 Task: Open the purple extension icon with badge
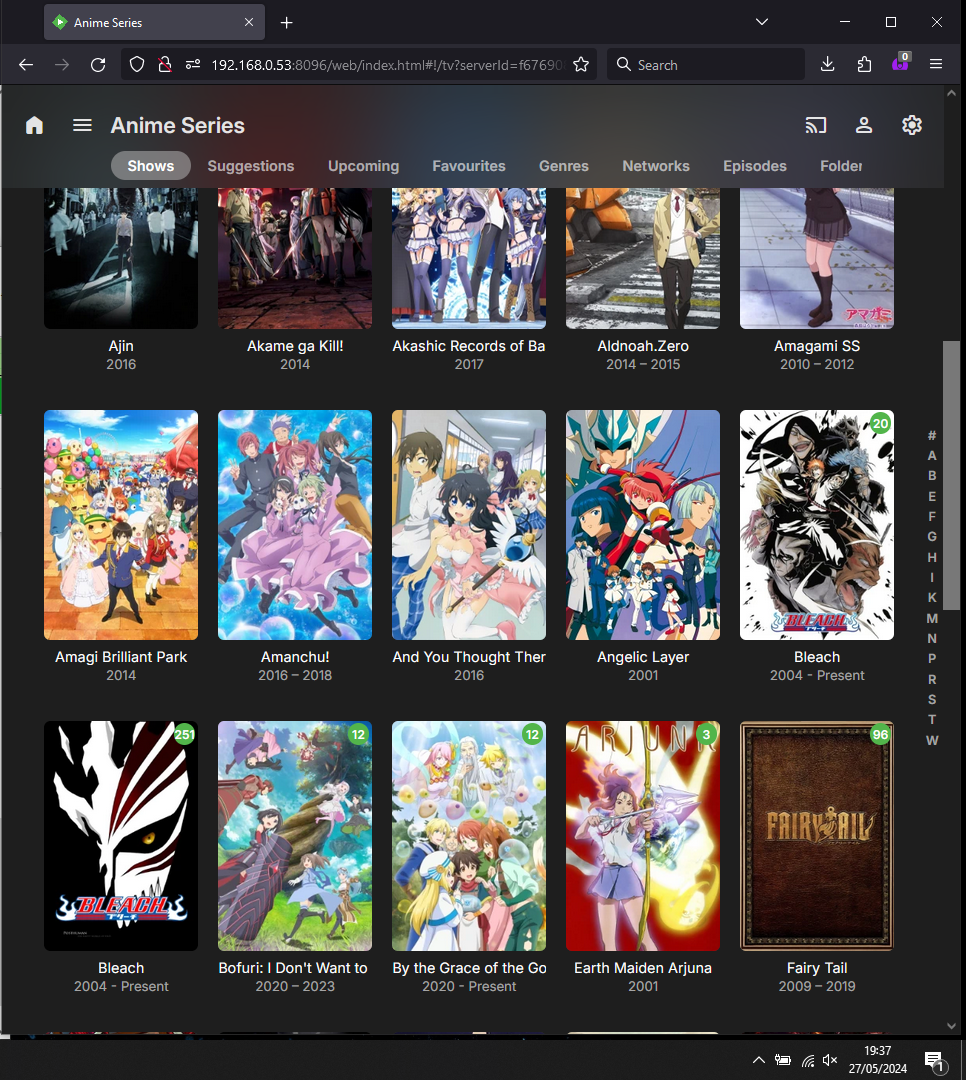click(901, 63)
